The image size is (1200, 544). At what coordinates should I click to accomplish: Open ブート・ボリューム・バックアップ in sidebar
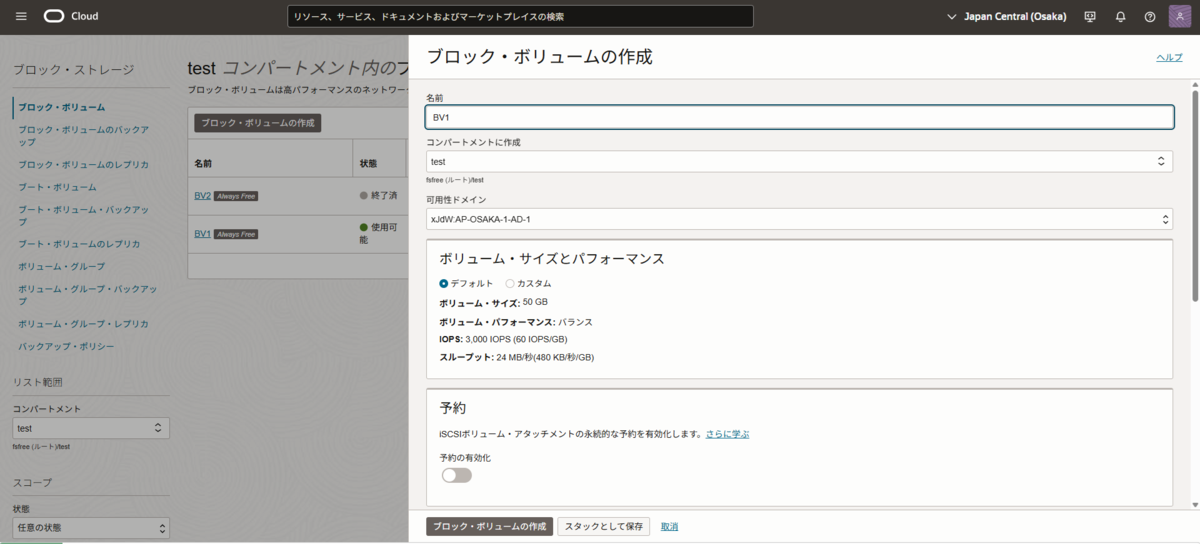[83, 215]
